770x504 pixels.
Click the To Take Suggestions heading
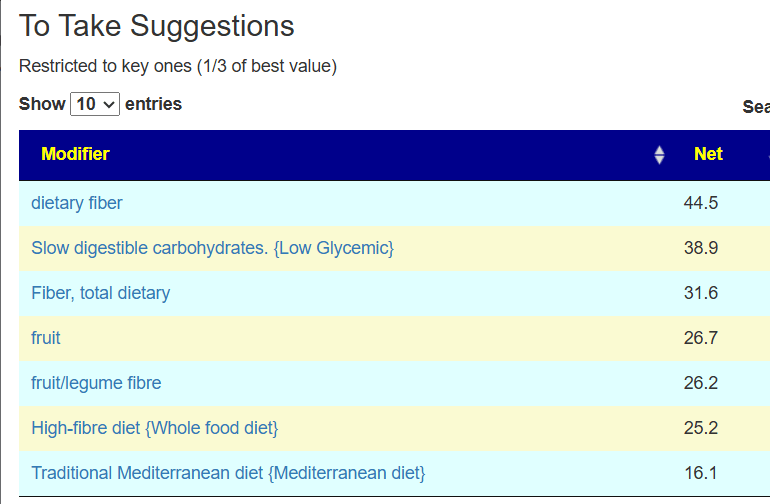click(157, 26)
